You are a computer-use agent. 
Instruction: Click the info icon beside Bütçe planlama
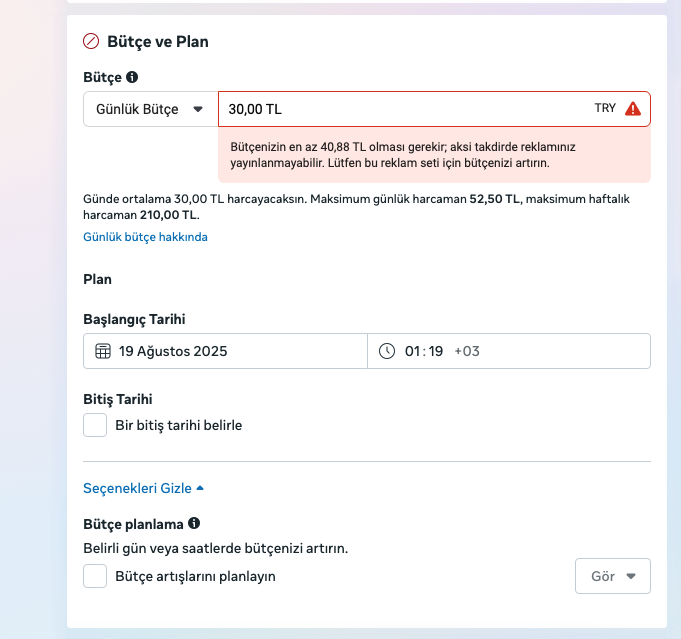194,523
